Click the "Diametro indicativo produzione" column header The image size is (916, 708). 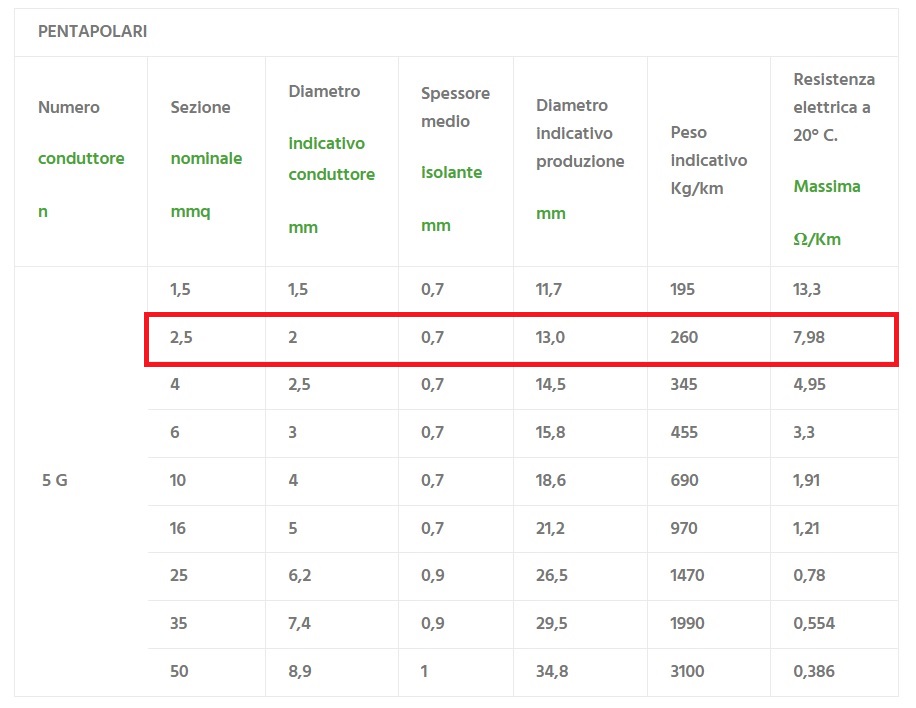580,160
